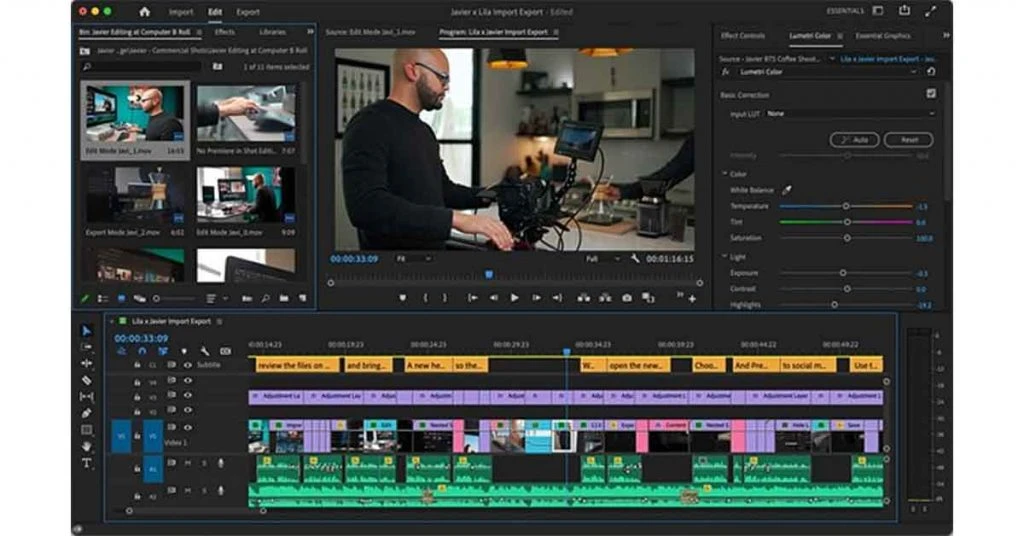Viewport: 1024px width, 536px height.
Task: Toggle lock on the Subtitle track
Action: click(x=137, y=365)
